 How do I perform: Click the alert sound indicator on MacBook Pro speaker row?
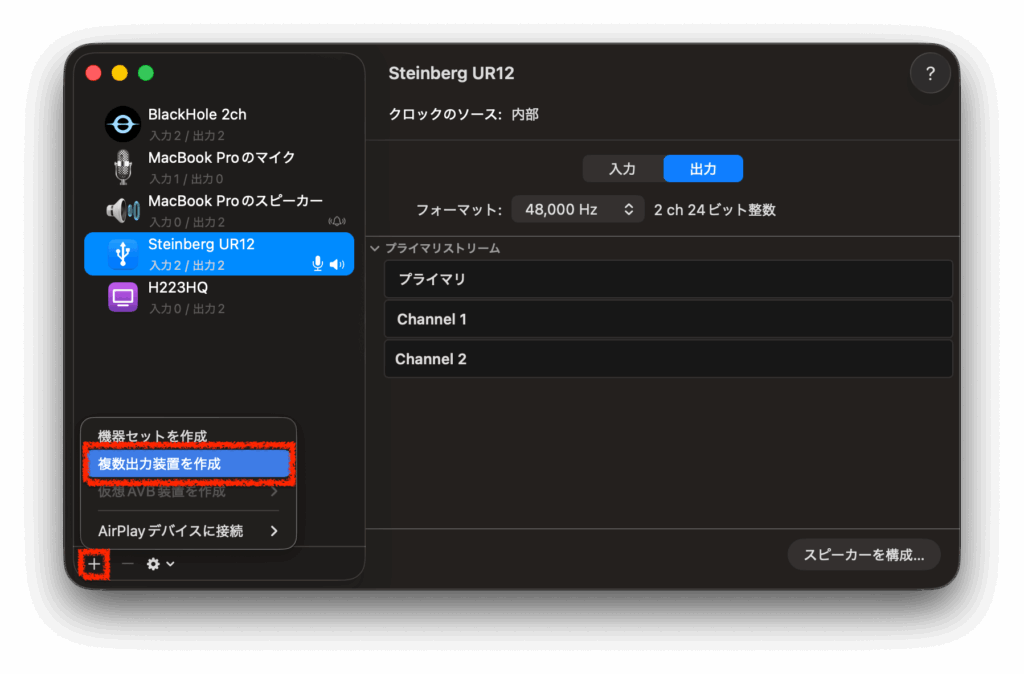click(x=337, y=221)
